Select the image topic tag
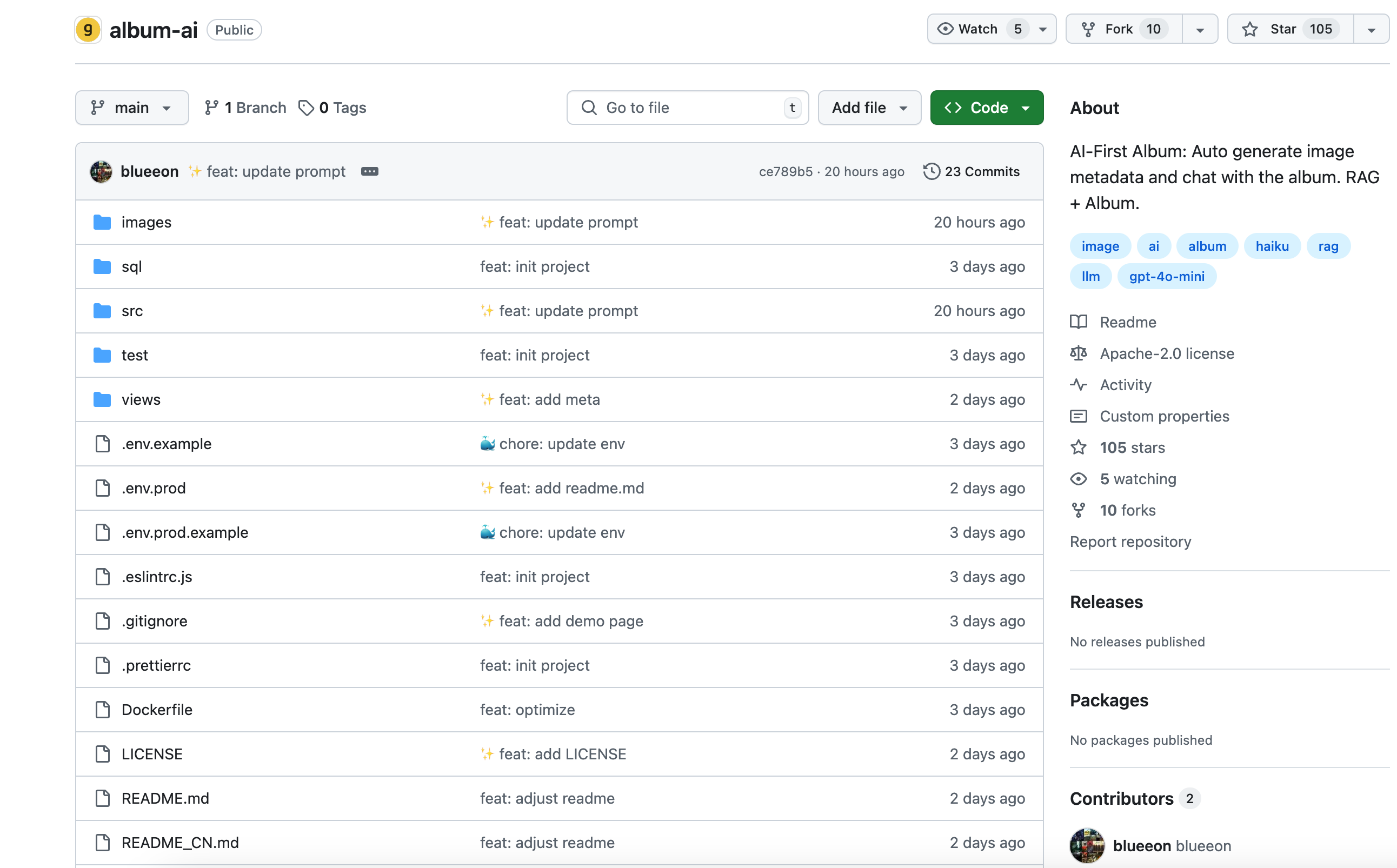The width and height of the screenshot is (1397, 868). [x=1100, y=246]
